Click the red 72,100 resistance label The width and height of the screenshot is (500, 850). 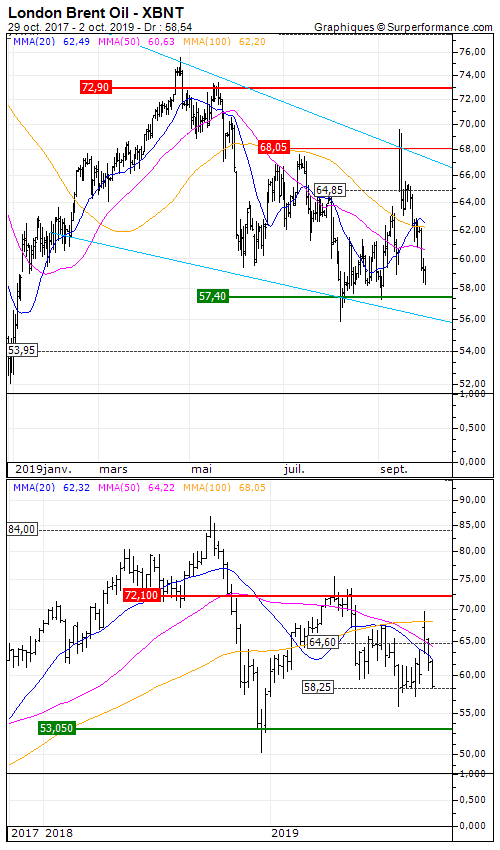(x=142, y=595)
